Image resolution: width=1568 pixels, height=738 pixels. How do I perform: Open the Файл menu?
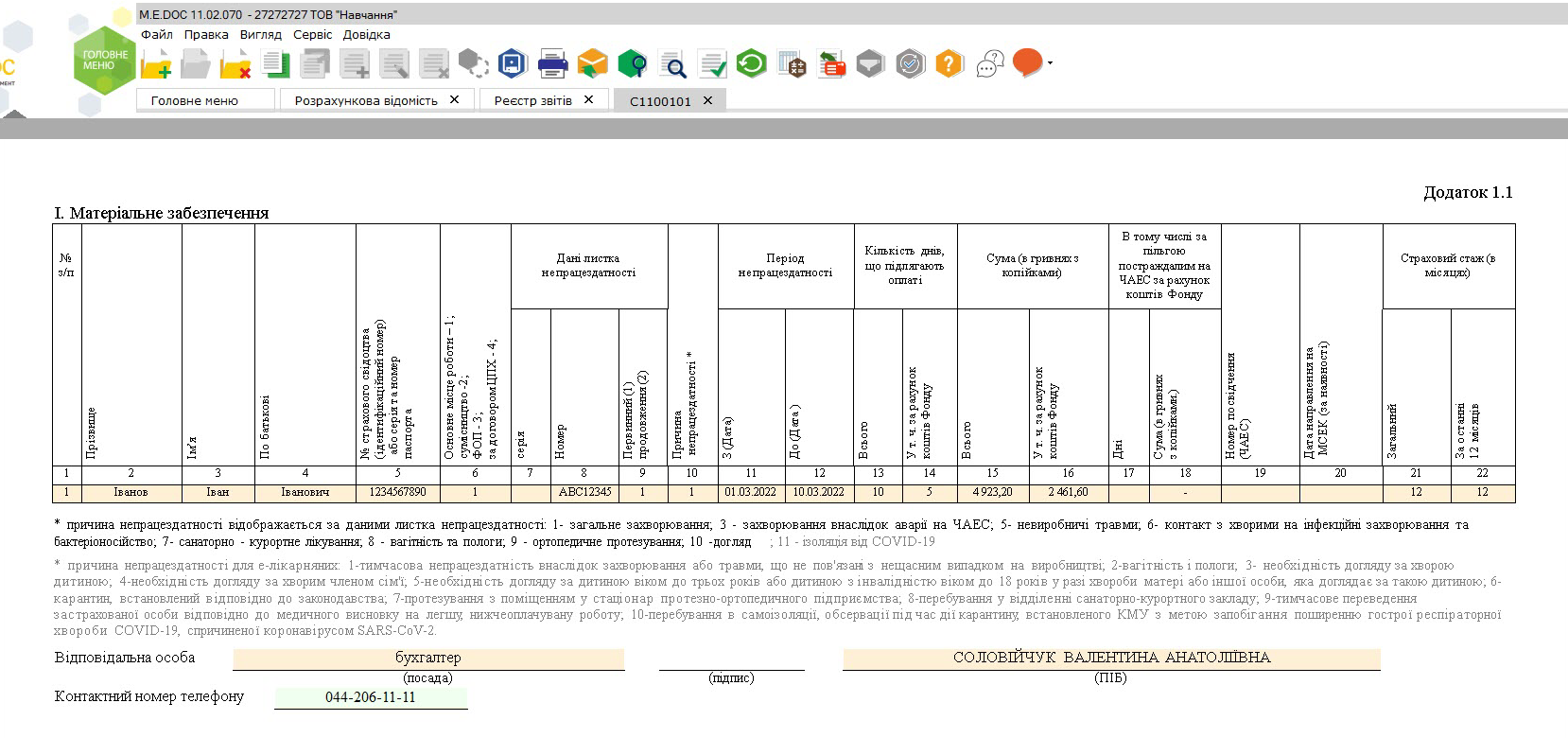(157, 34)
